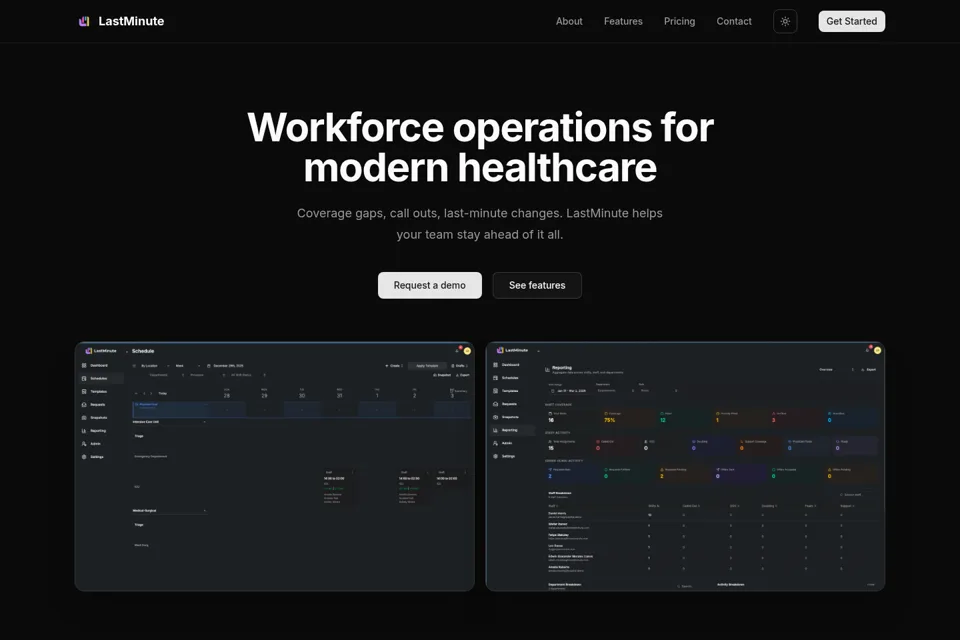Go to the About page
This screenshot has width=960, height=640.
point(569,21)
